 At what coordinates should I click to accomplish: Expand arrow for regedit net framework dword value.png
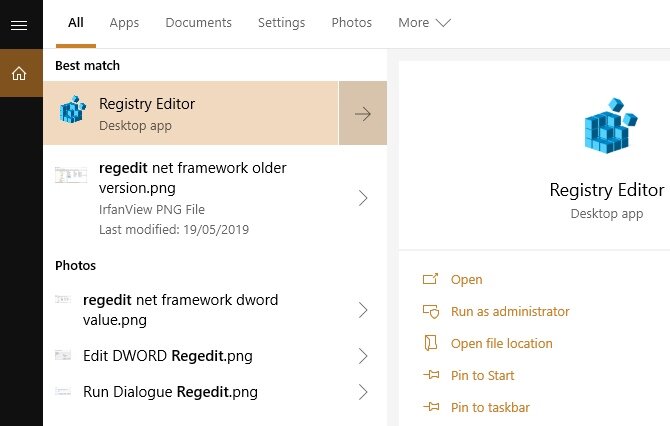[363, 310]
